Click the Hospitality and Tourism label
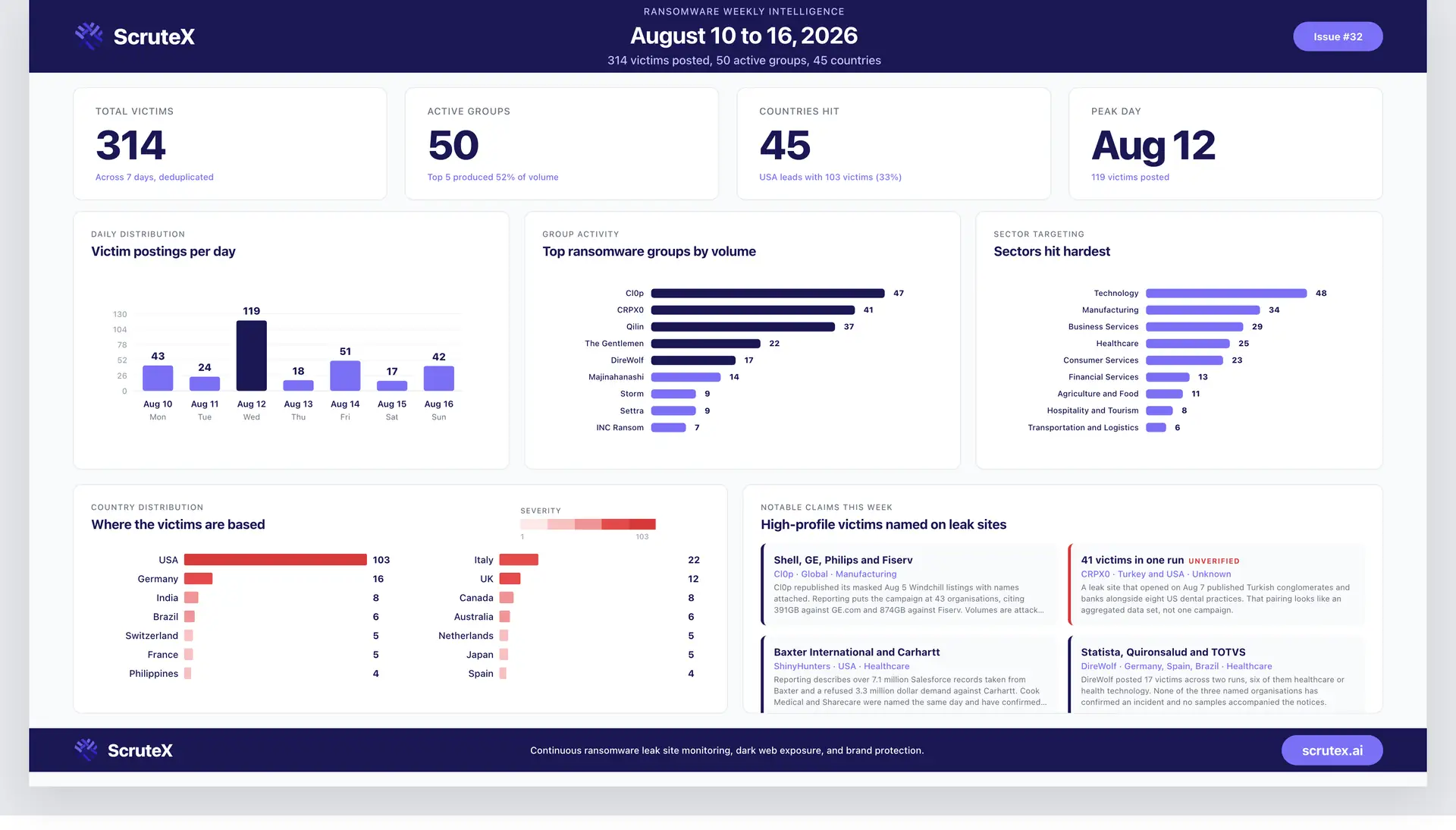Viewport: 1456px width, 830px height. click(1093, 410)
